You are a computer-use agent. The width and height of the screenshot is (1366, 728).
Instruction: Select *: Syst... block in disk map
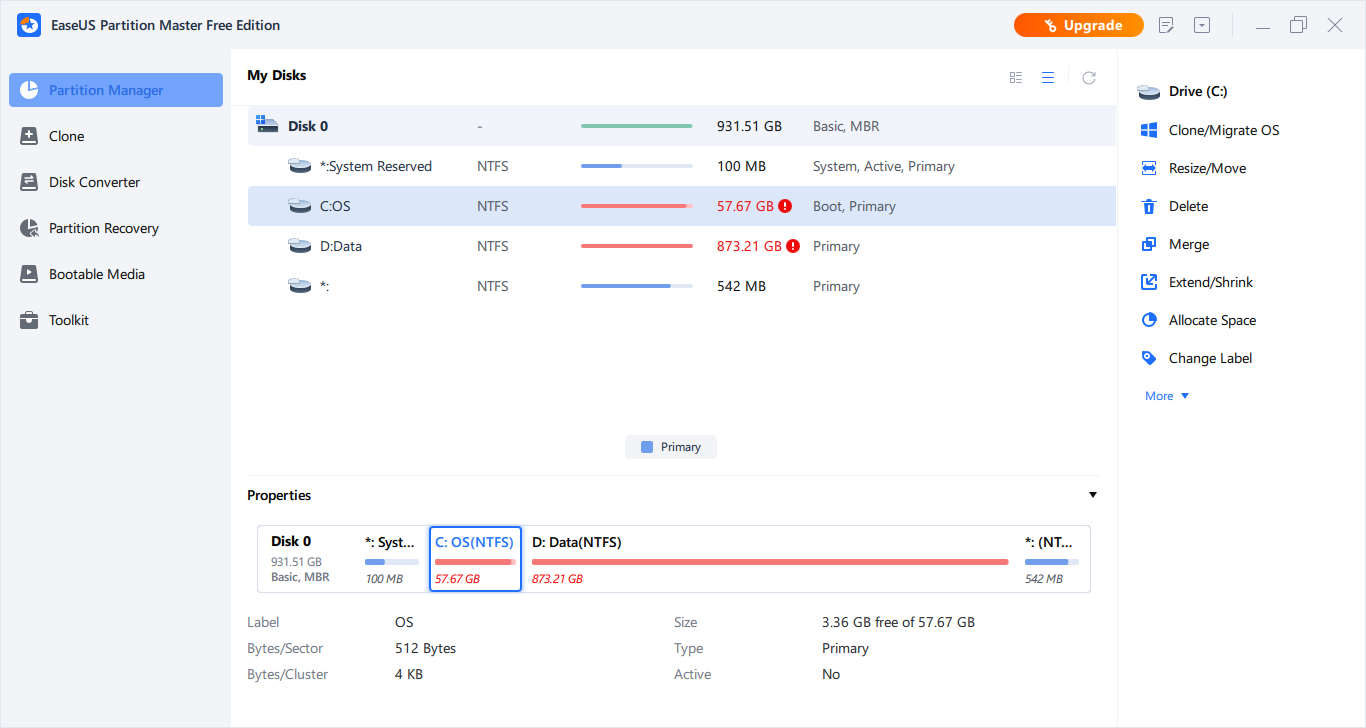[x=391, y=559]
